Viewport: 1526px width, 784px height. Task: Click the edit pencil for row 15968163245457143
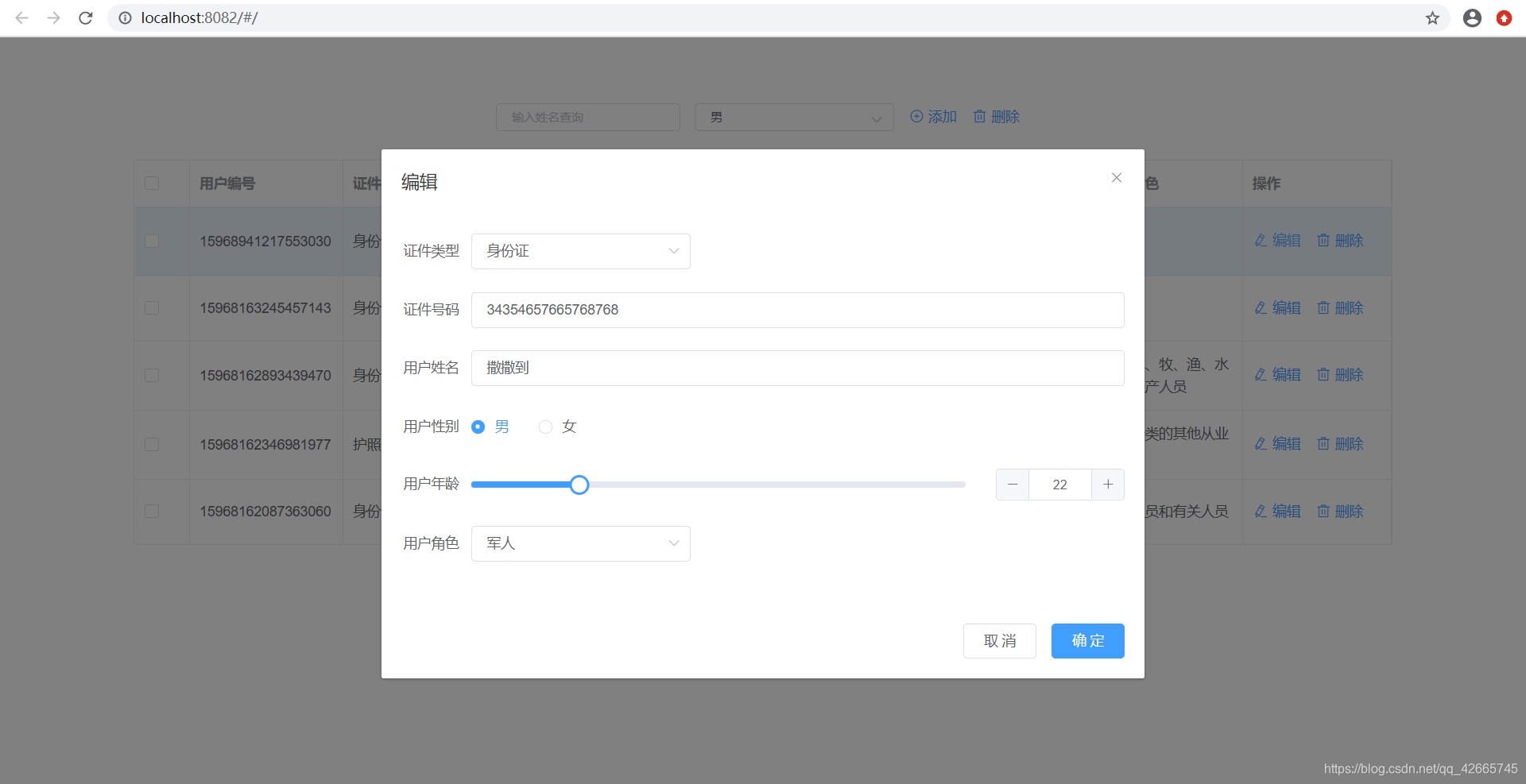click(x=1261, y=307)
